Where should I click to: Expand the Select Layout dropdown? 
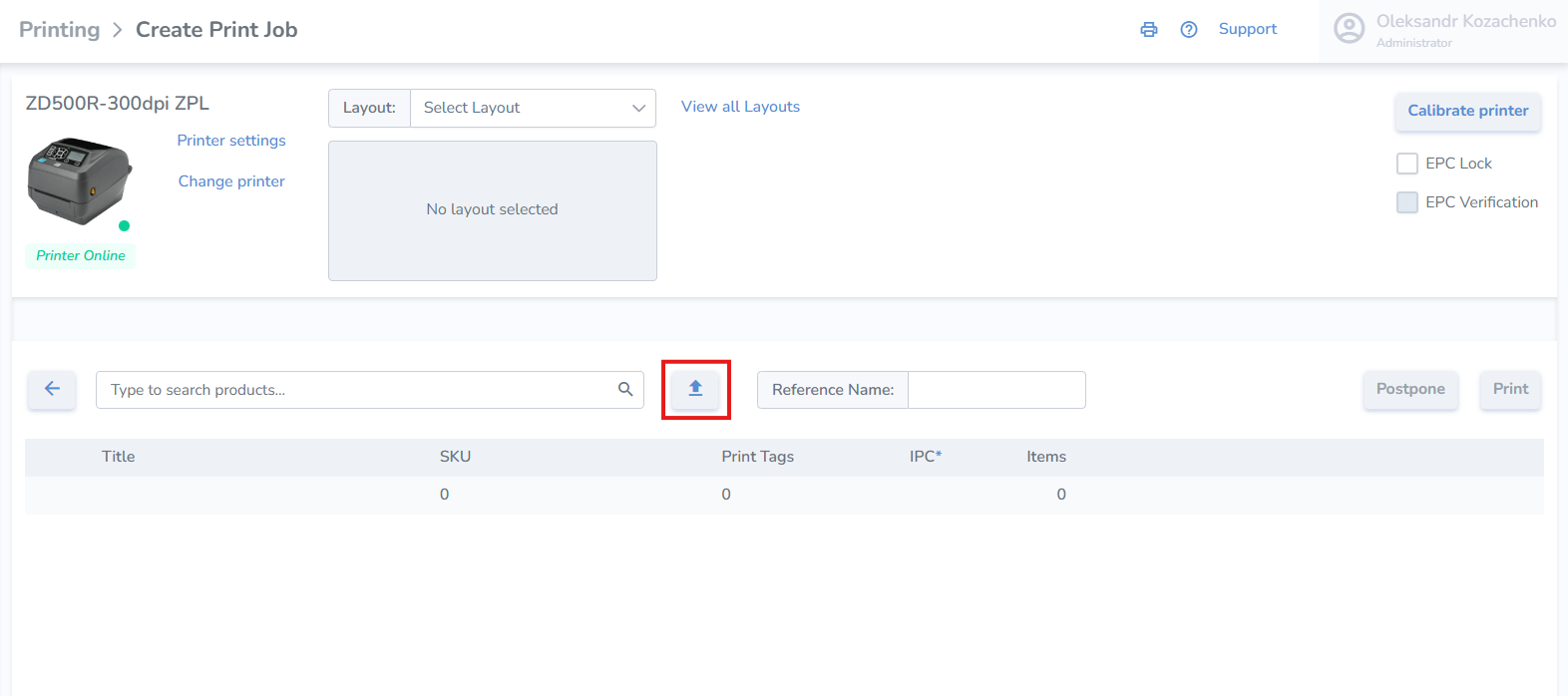(533, 108)
